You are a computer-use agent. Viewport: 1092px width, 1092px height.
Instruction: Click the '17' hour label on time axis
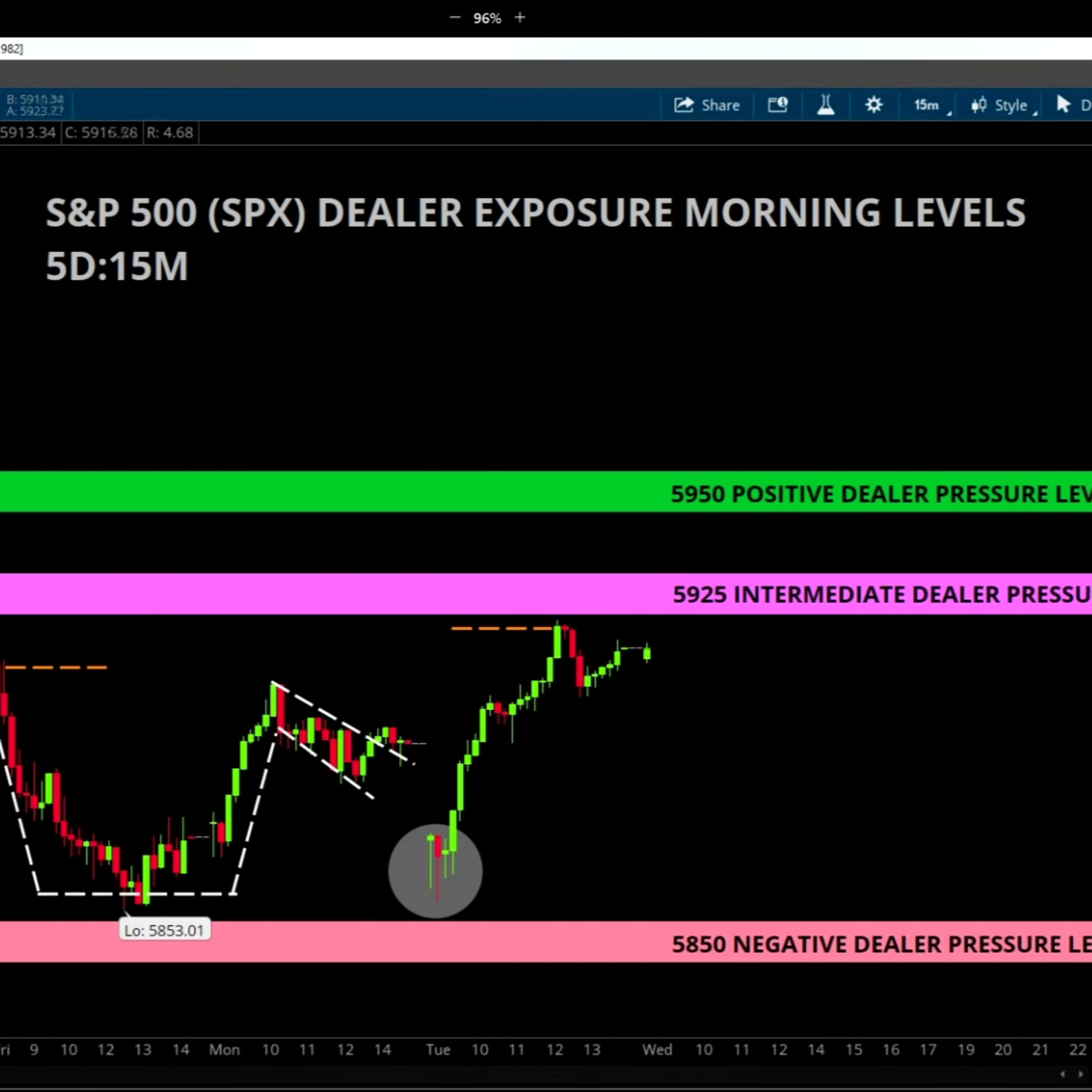tap(928, 1050)
